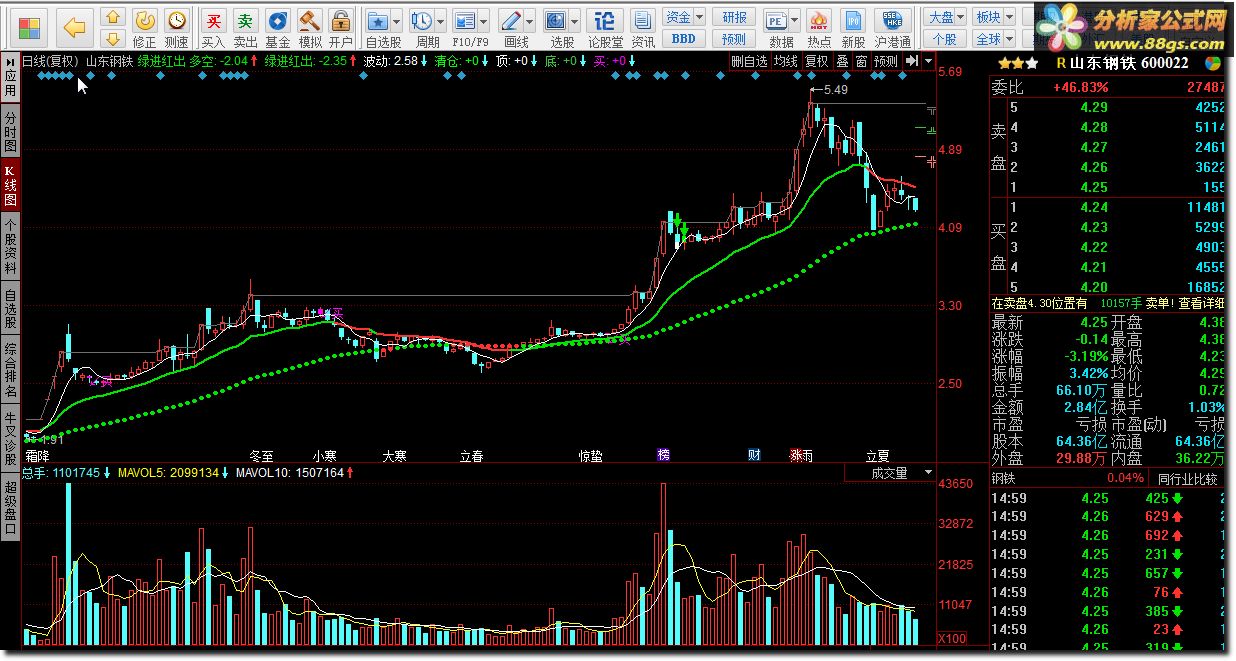1236x661 pixels.
Task: Go back with the yellow left arrow
Action: click(x=74, y=28)
